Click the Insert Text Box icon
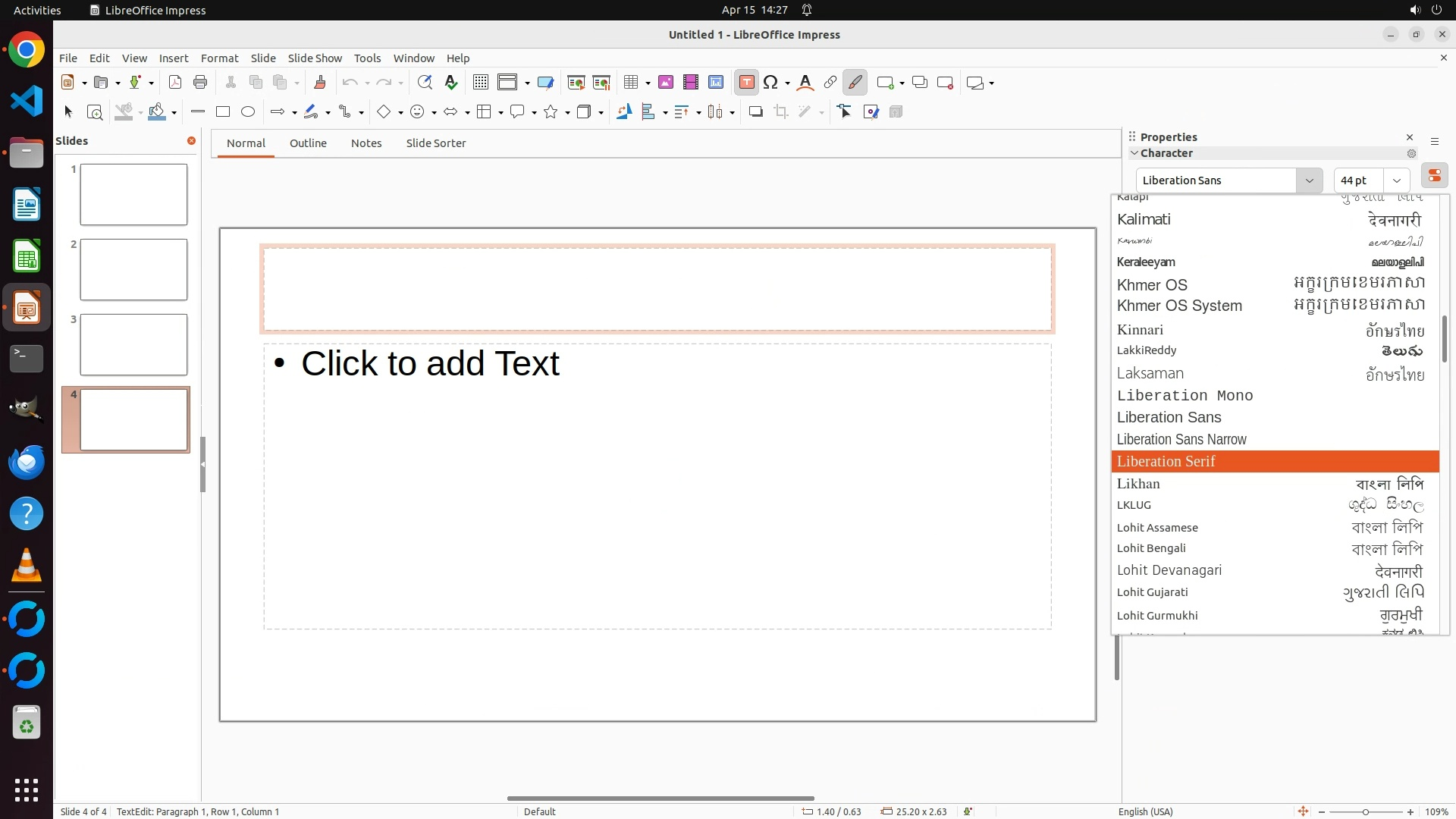Image resolution: width=1456 pixels, height=819 pixels. pos(746,83)
